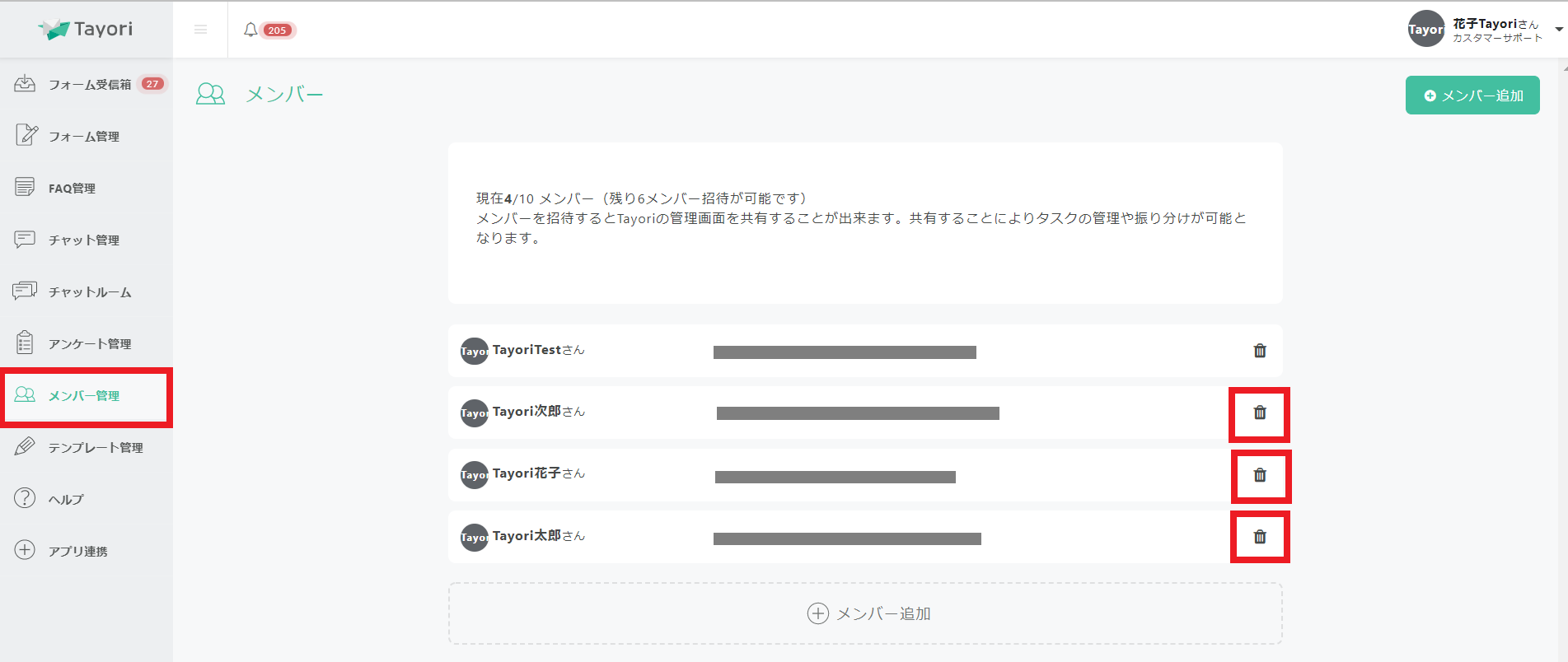Click the Tayori次郎 avatar
This screenshot has height=662, width=1568.
click(x=474, y=413)
